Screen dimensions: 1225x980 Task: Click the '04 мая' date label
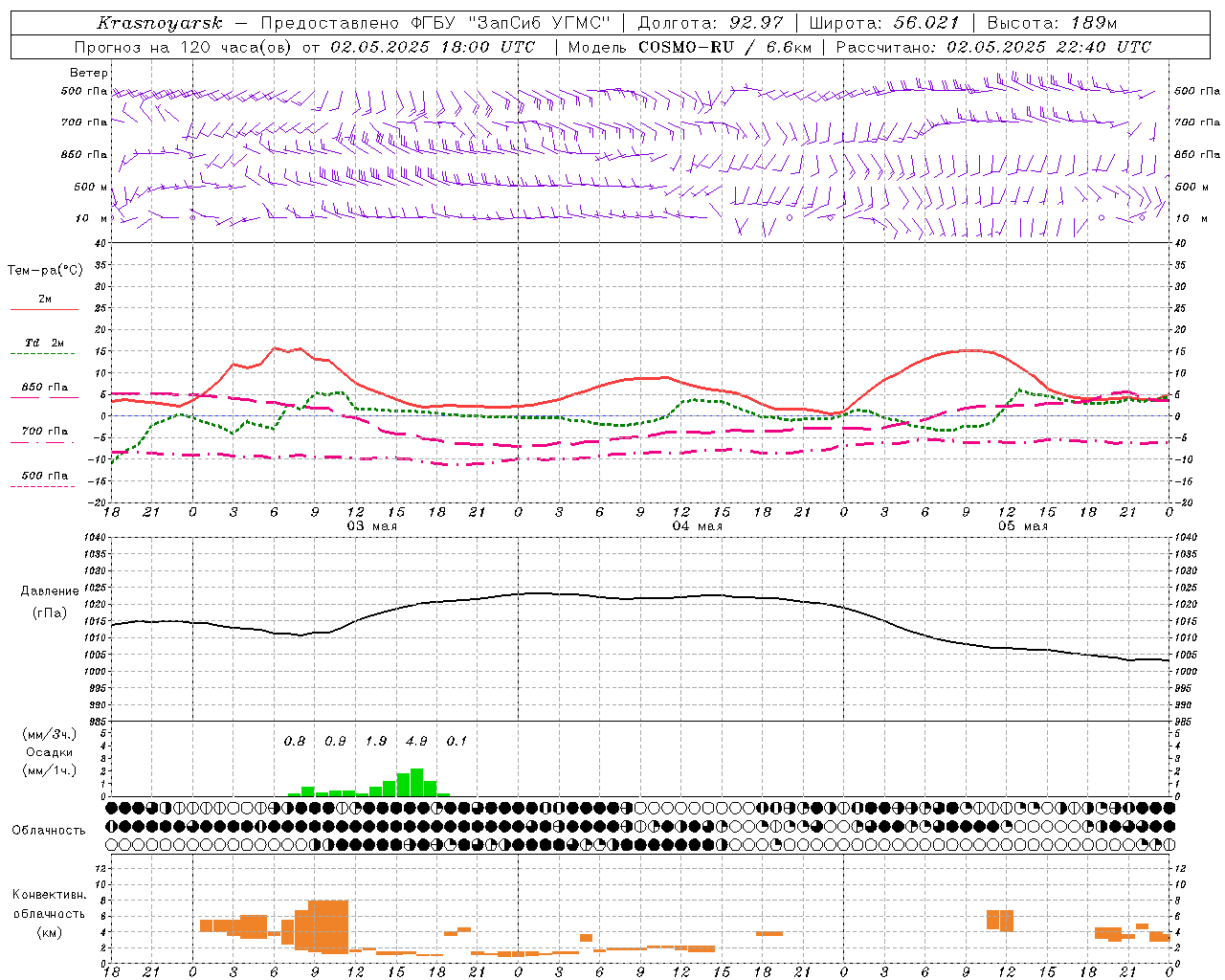(697, 526)
